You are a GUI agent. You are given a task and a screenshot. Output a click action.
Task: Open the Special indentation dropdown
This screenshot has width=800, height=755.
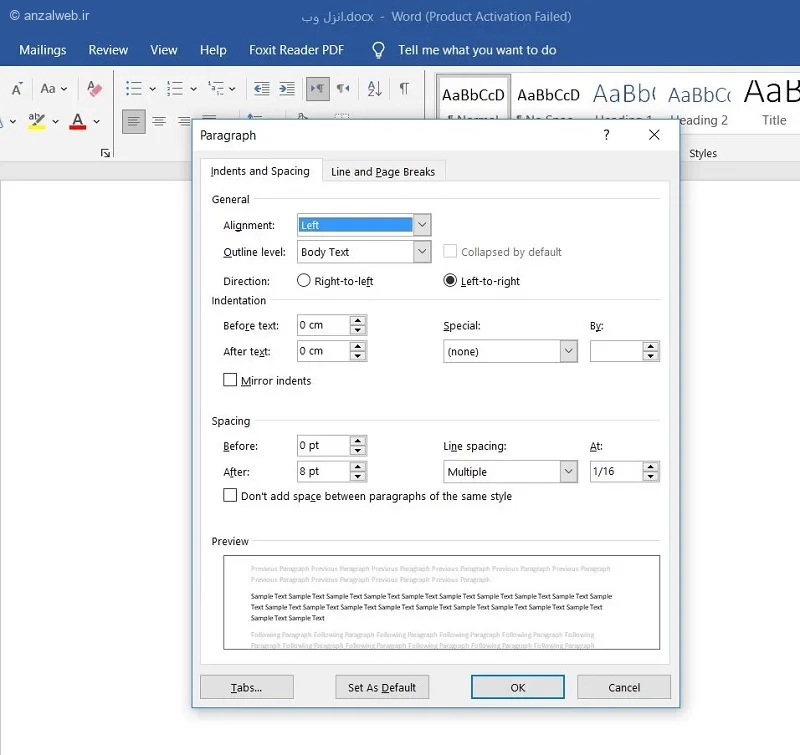tap(568, 352)
